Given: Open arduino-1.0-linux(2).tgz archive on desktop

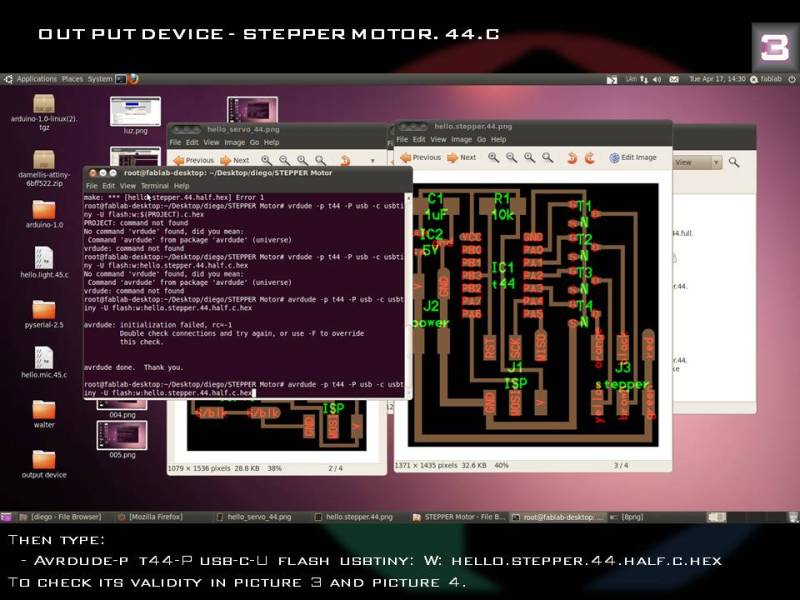Looking at the screenshot, I should coord(44,112).
